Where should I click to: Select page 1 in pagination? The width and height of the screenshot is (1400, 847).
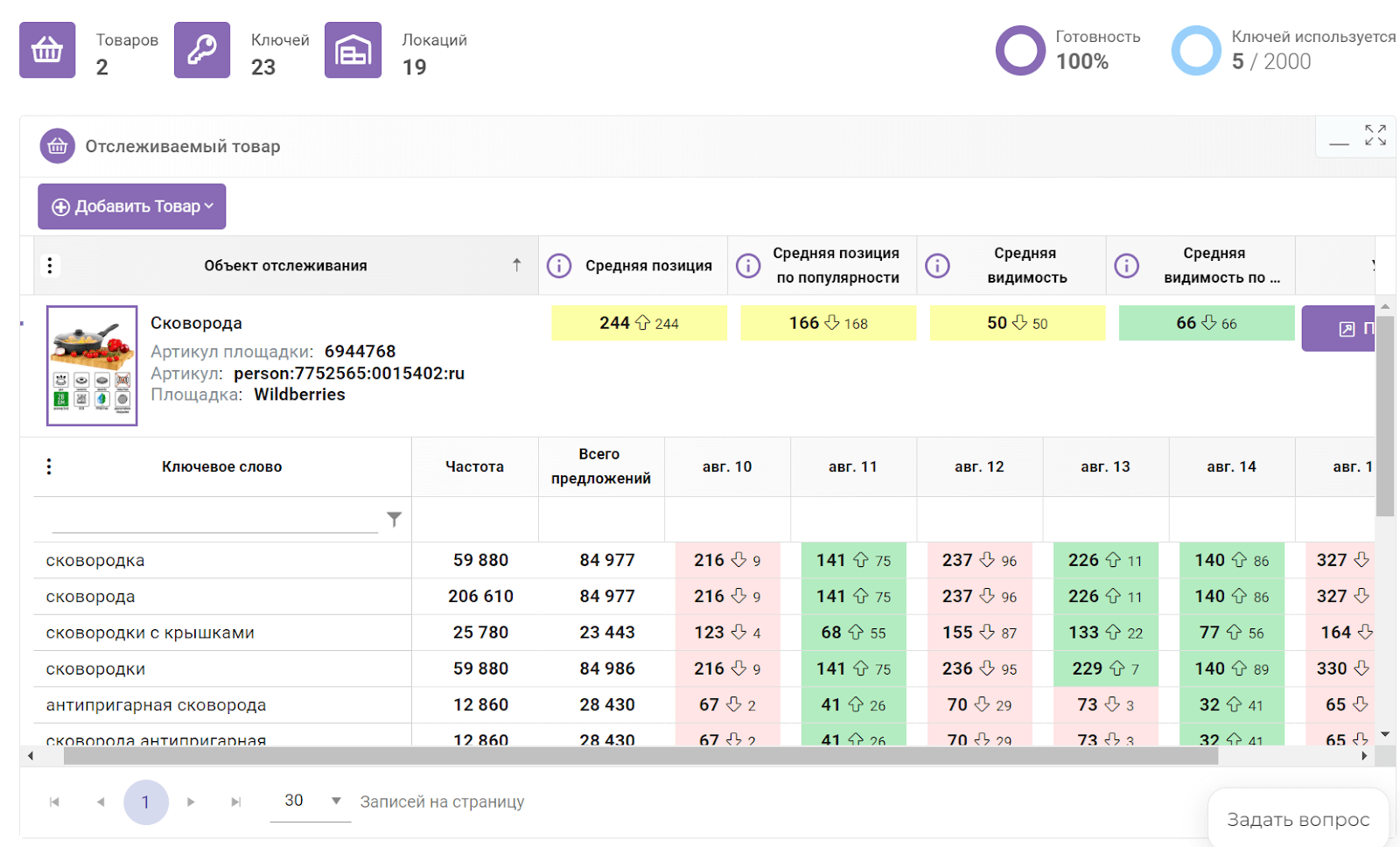pos(145,802)
